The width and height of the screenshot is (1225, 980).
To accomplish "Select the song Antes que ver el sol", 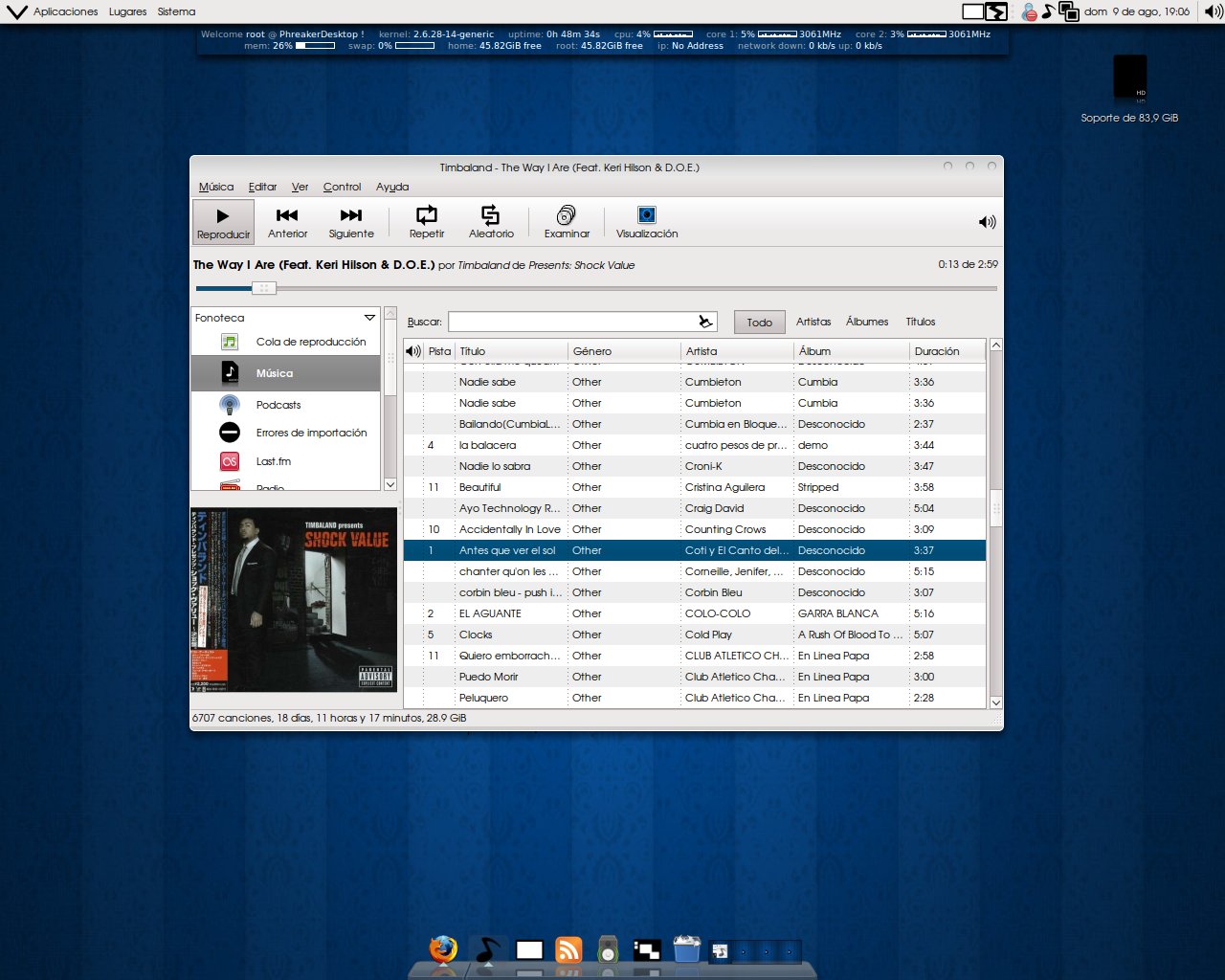I will point(695,550).
